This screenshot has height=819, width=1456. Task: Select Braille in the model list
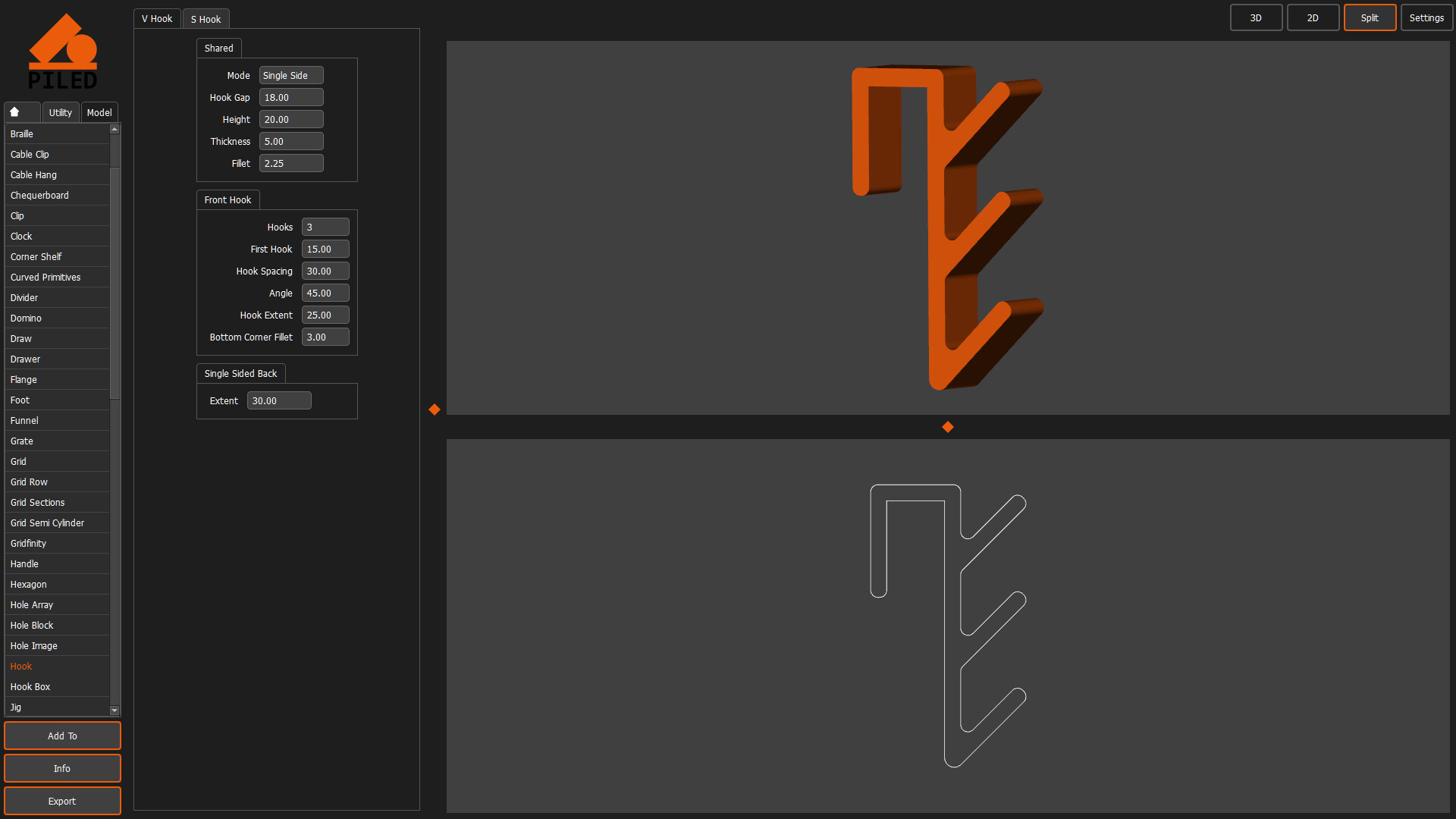pyautogui.click(x=57, y=134)
